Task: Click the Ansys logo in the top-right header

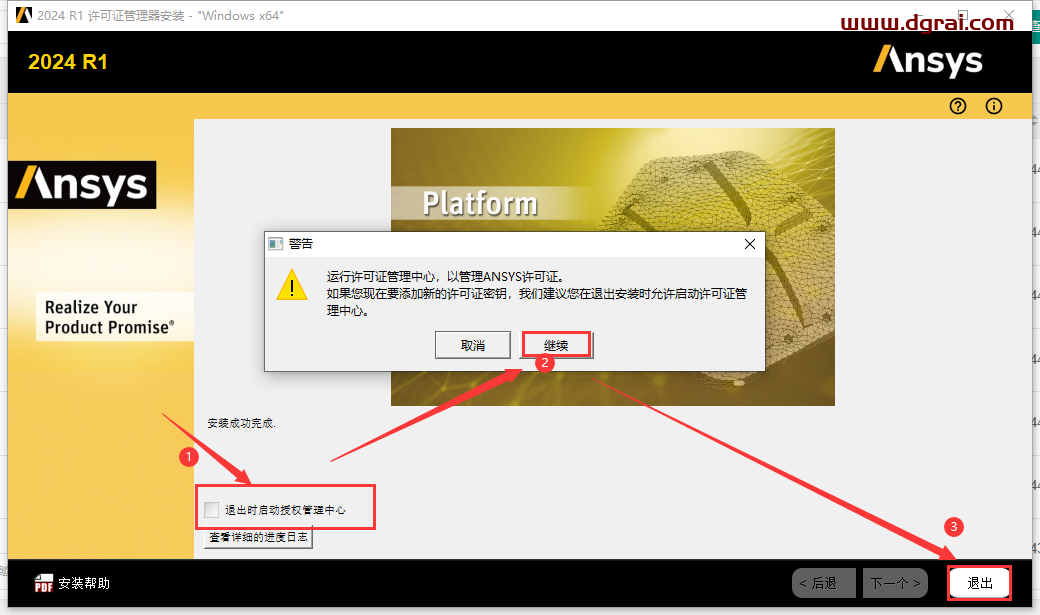Action: pos(927,60)
